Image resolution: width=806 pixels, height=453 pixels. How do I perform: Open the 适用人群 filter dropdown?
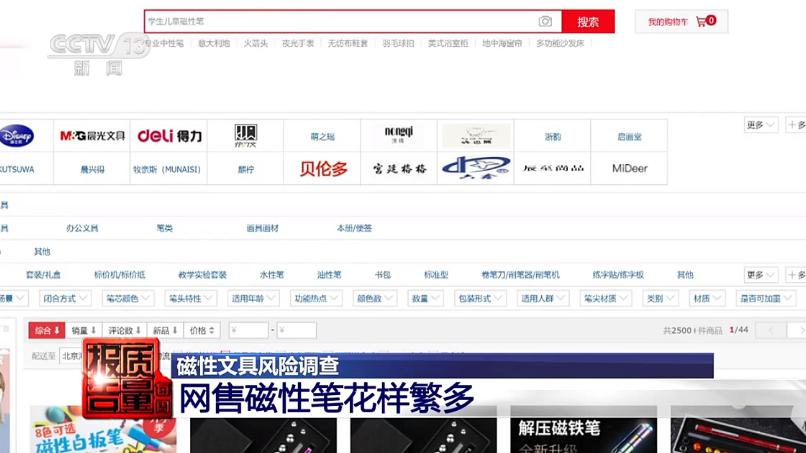[543, 298]
